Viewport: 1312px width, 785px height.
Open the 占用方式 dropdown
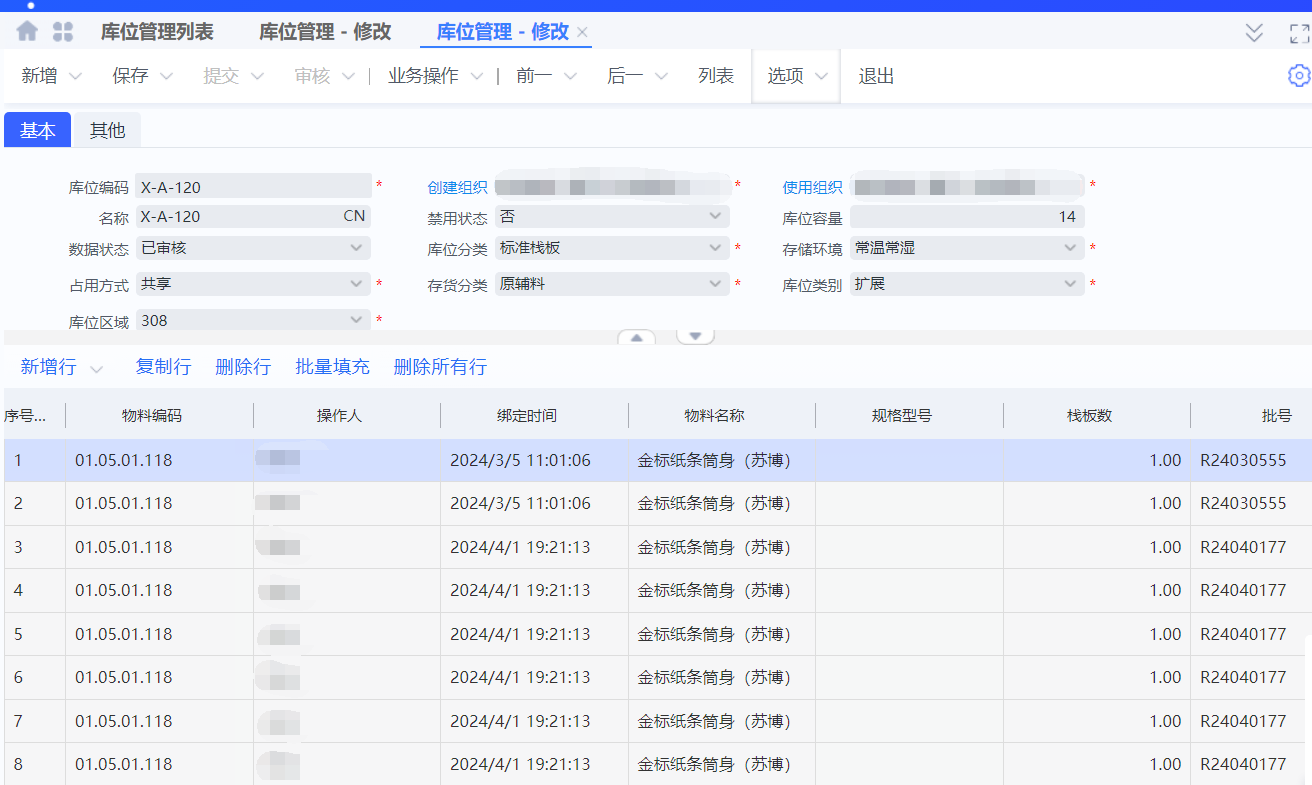coord(253,284)
